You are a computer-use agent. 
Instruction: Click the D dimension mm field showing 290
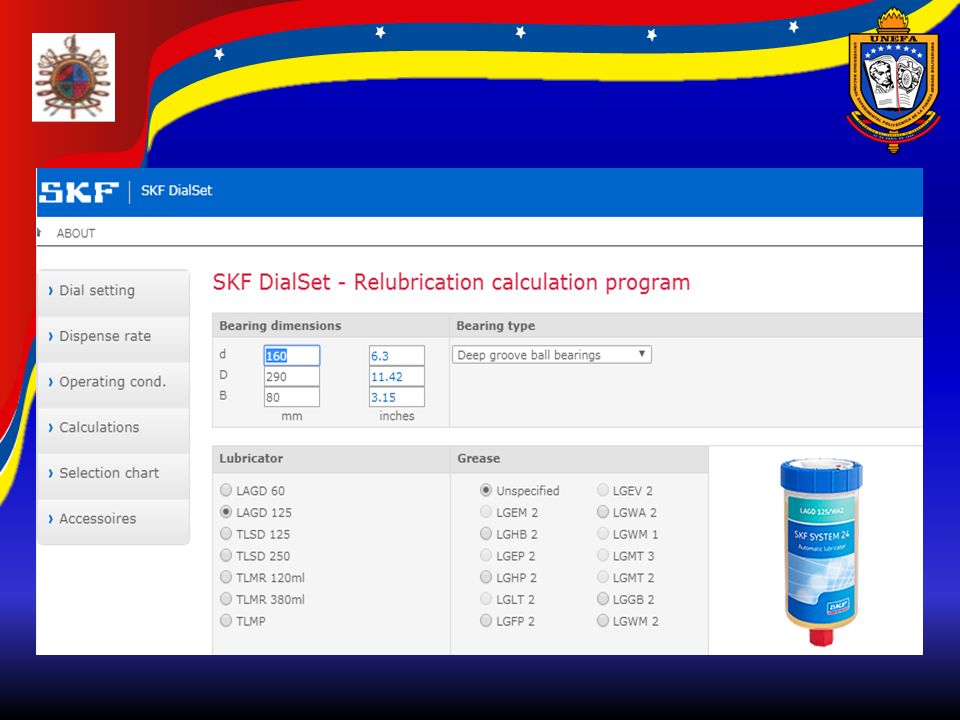click(x=291, y=377)
